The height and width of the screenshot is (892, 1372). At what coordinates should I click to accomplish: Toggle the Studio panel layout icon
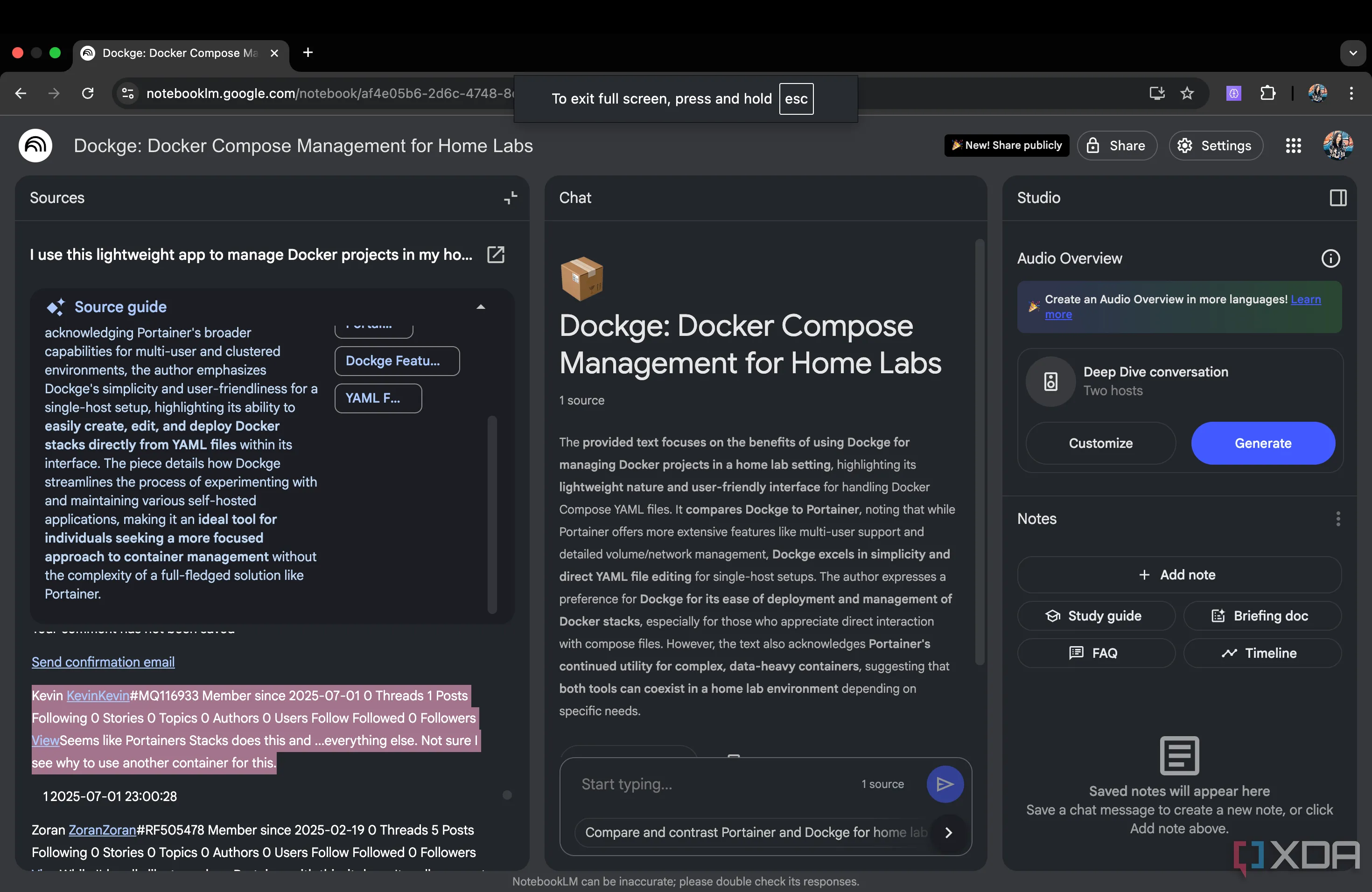1338,198
